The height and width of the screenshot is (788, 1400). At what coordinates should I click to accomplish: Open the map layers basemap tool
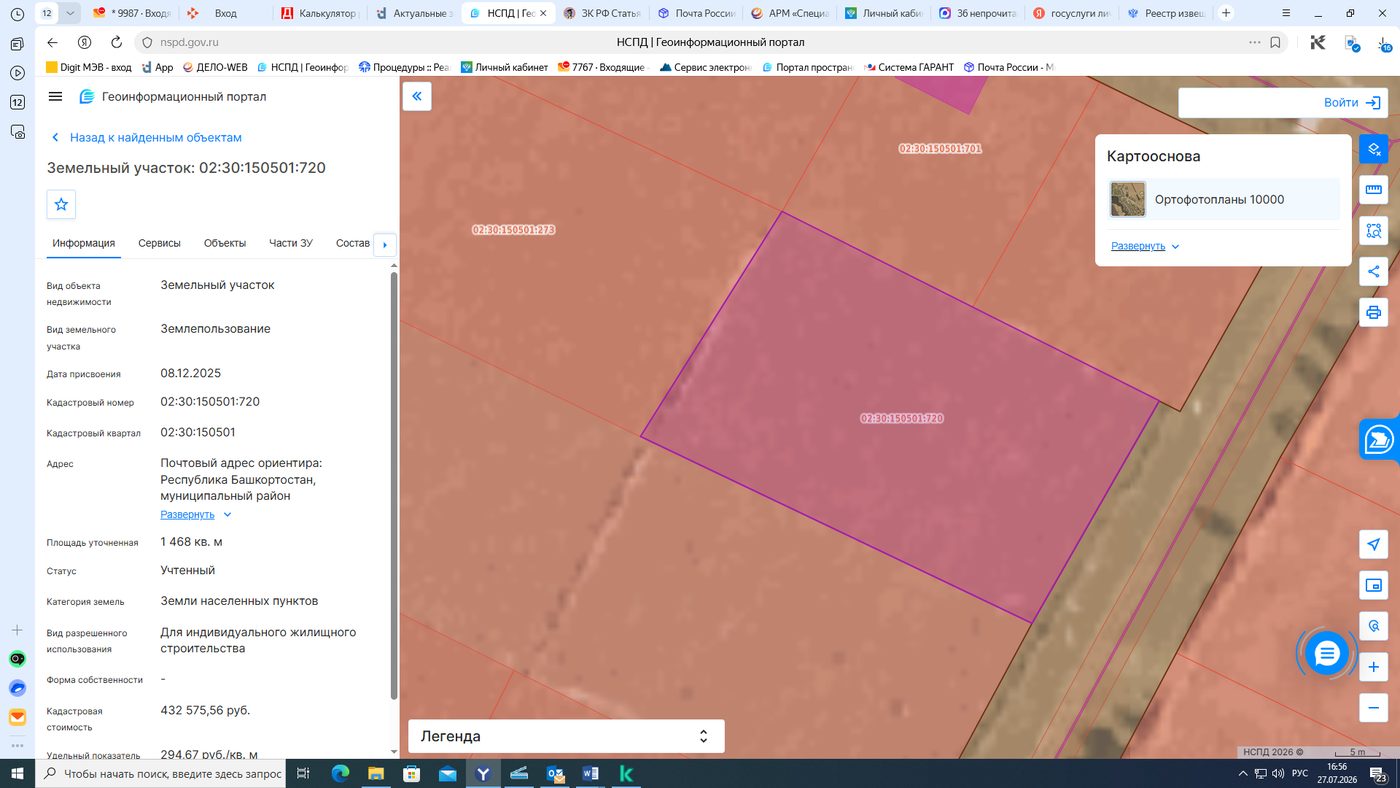[1374, 149]
